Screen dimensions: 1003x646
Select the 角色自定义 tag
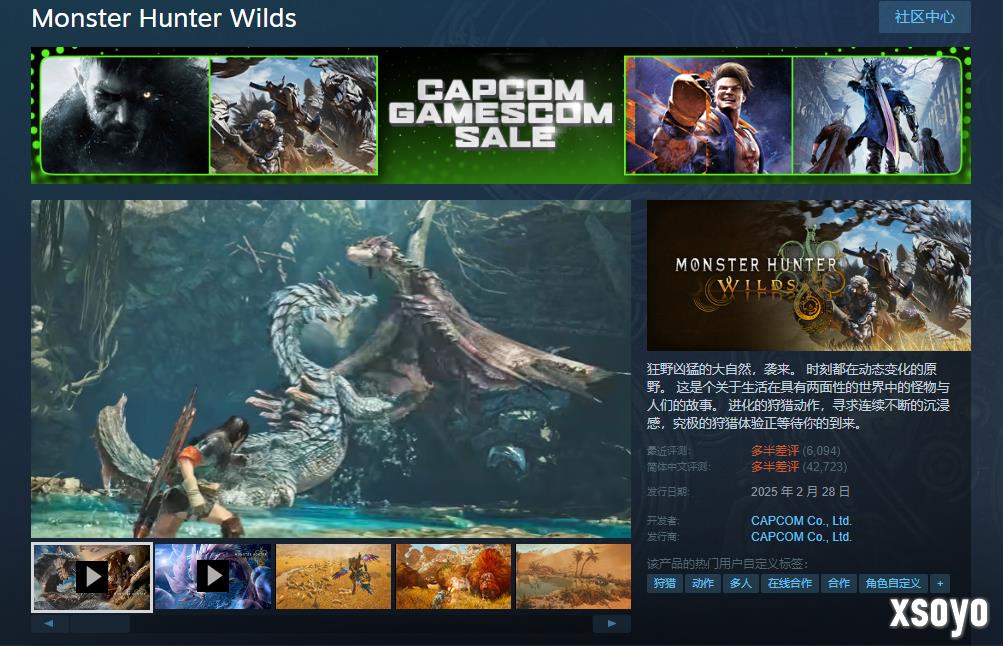893,583
